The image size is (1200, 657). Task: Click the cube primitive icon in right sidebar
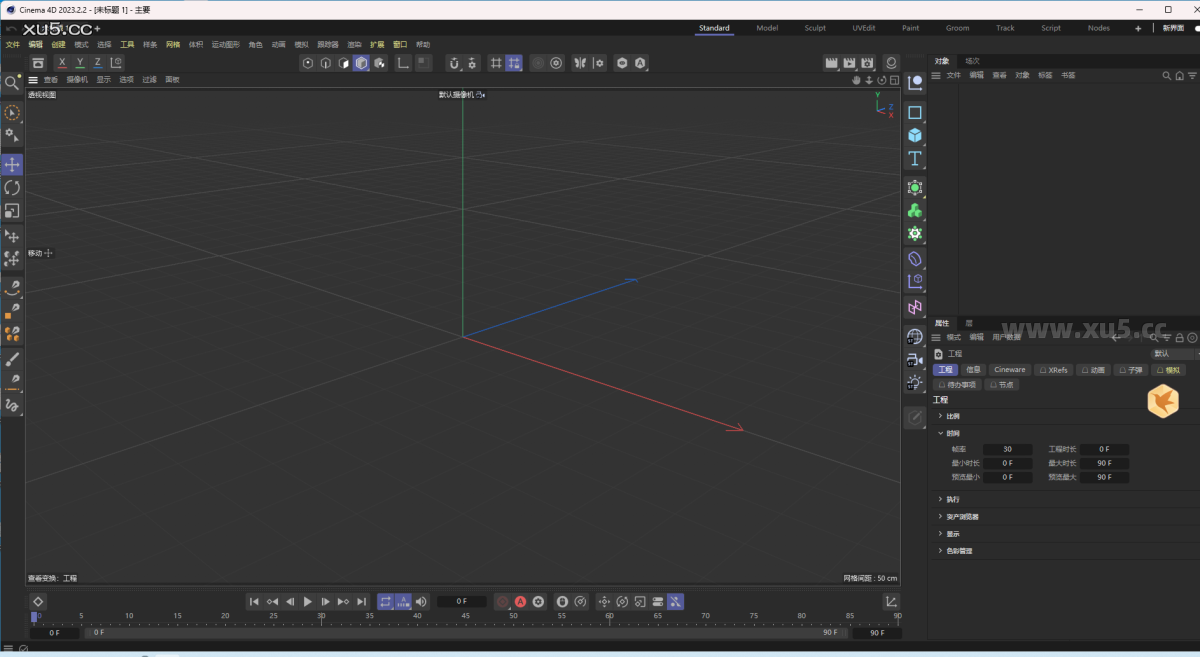(914, 134)
